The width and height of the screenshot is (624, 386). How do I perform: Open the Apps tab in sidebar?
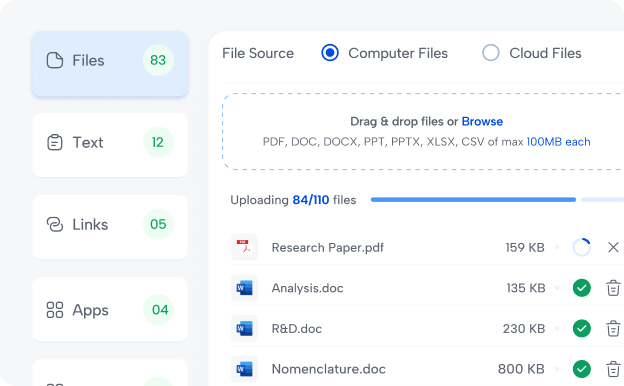110,309
